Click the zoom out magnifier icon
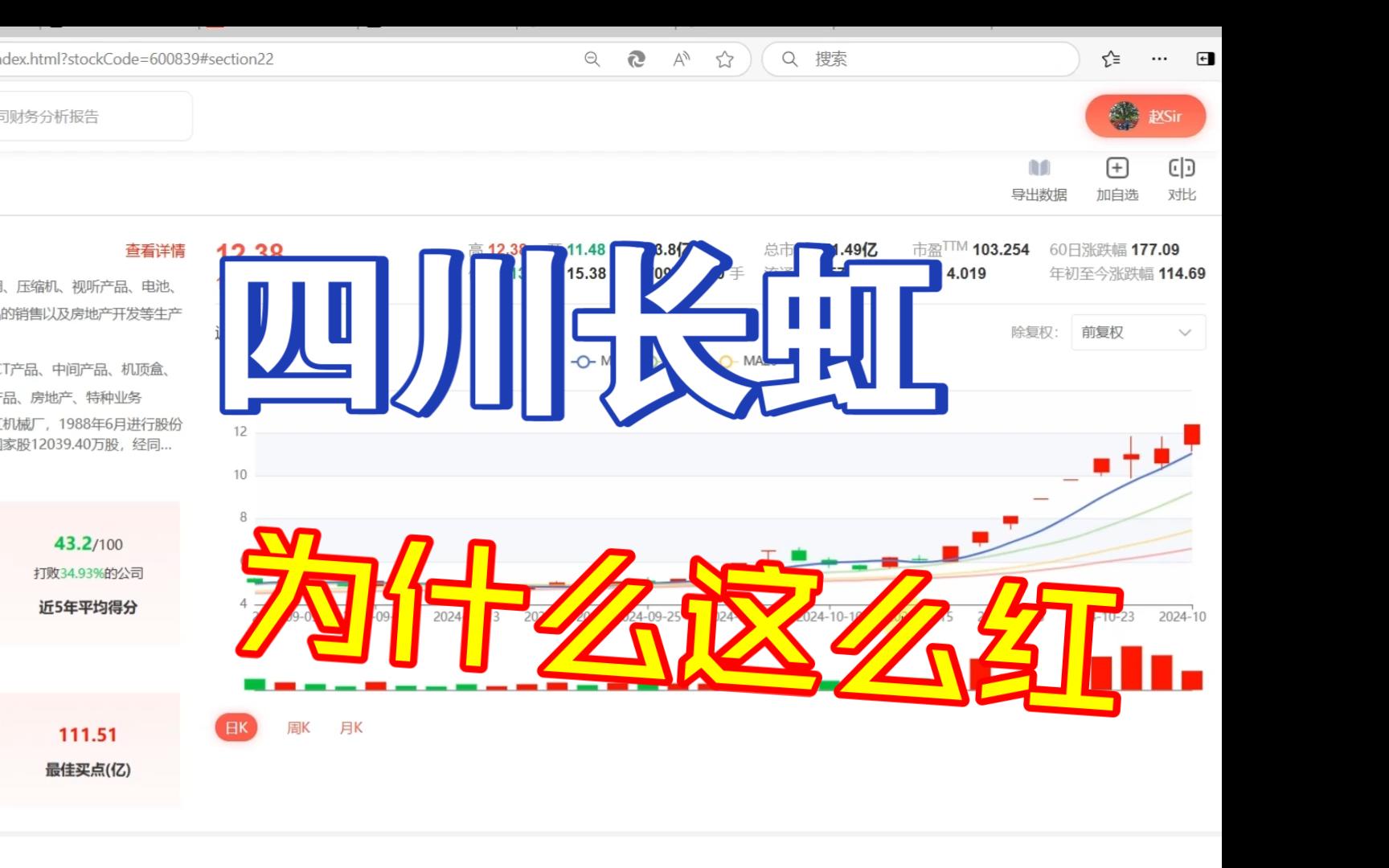The image size is (1389, 868). [592, 59]
